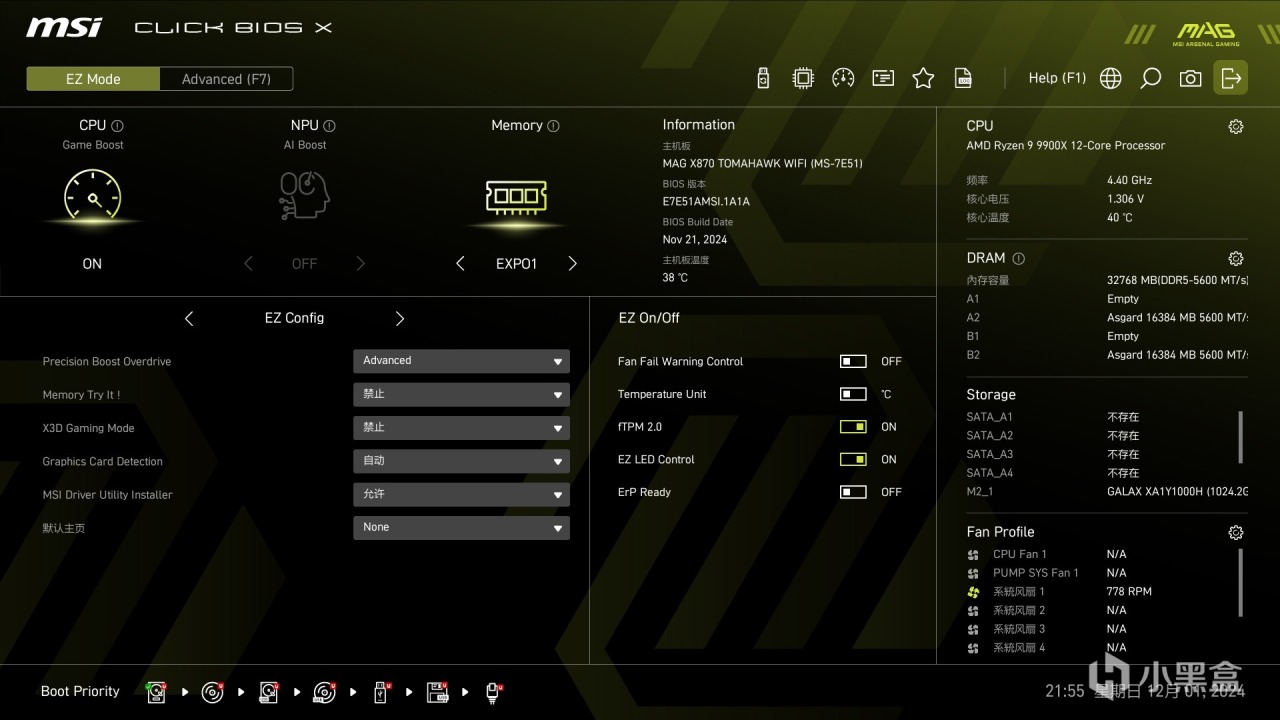This screenshot has height=720, width=1280.
Task: Click the info icon beside Memory
Action: click(x=554, y=126)
